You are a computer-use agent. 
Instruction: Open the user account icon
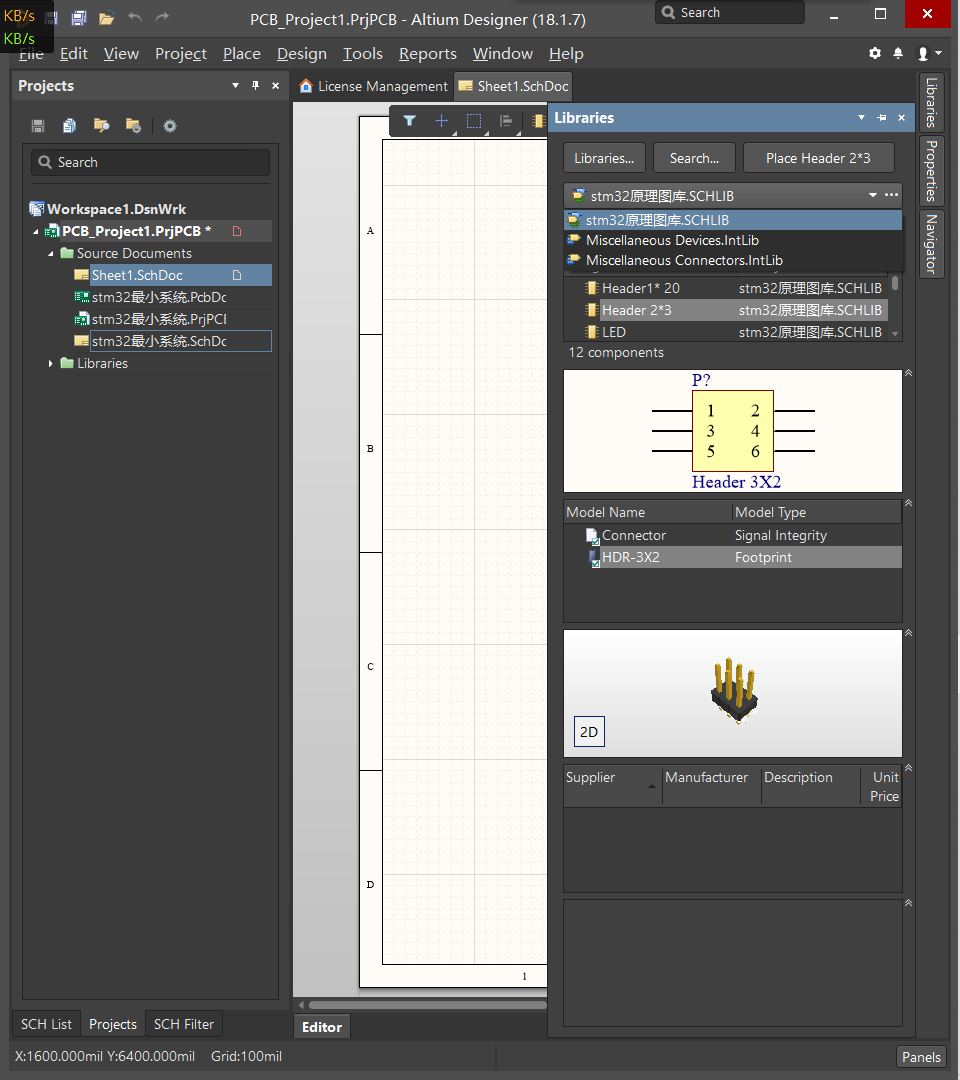923,54
